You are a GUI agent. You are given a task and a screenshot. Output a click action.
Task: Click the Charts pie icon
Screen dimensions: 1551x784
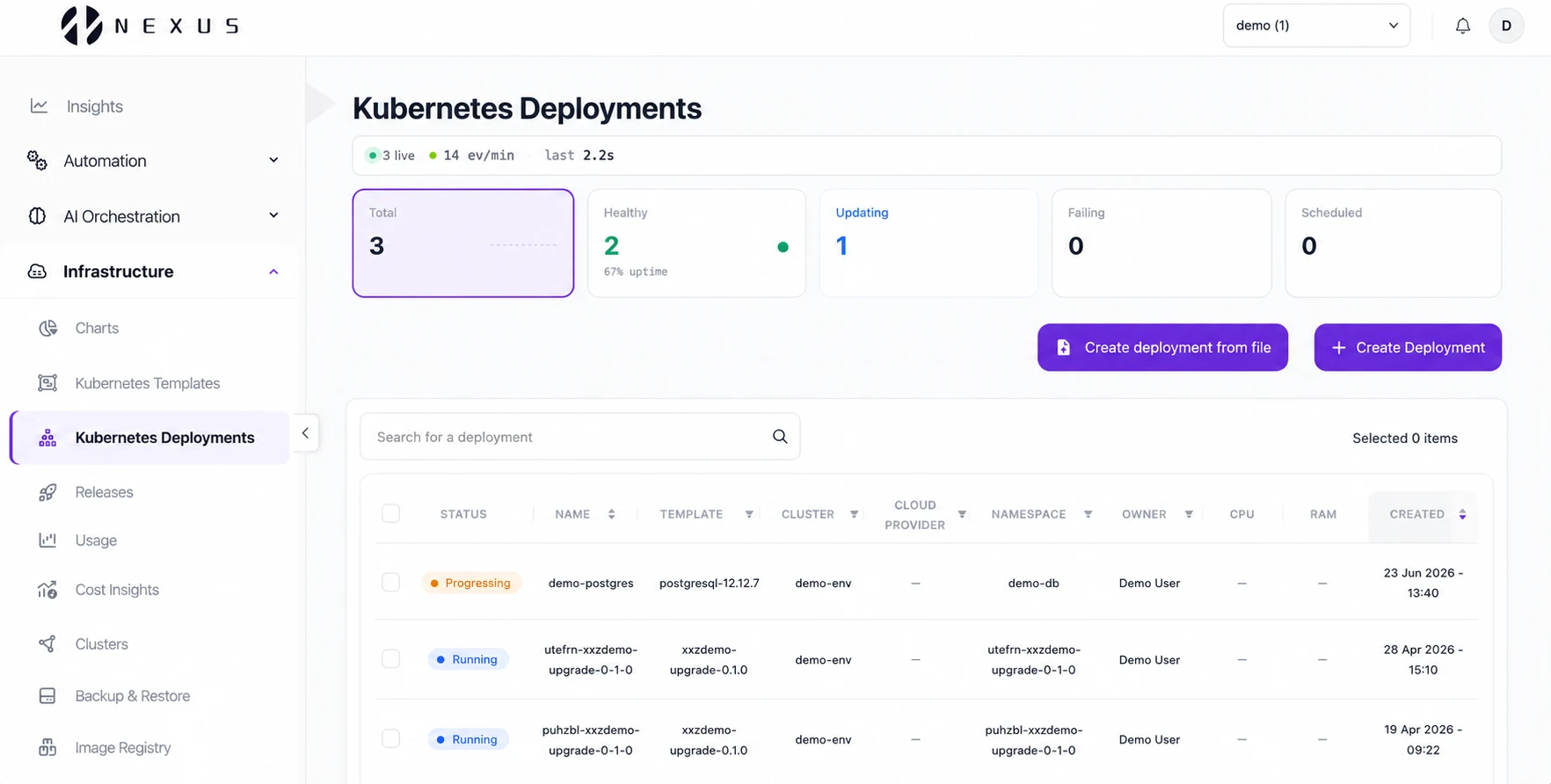pos(47,328)
